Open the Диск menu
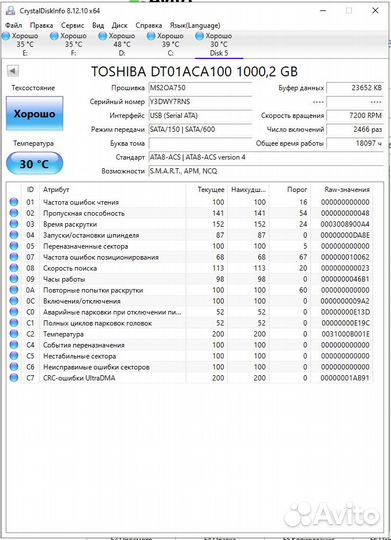Screen dimensions: 391x540 pos(120,25)
